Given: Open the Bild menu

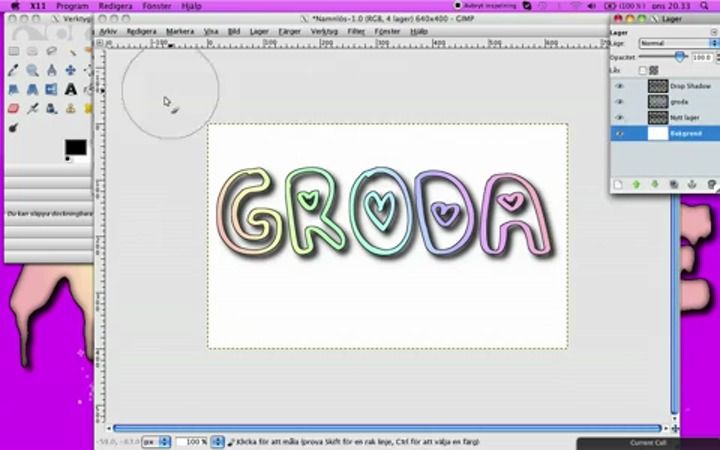Looking at the screenshot, I should pos(234,31).
